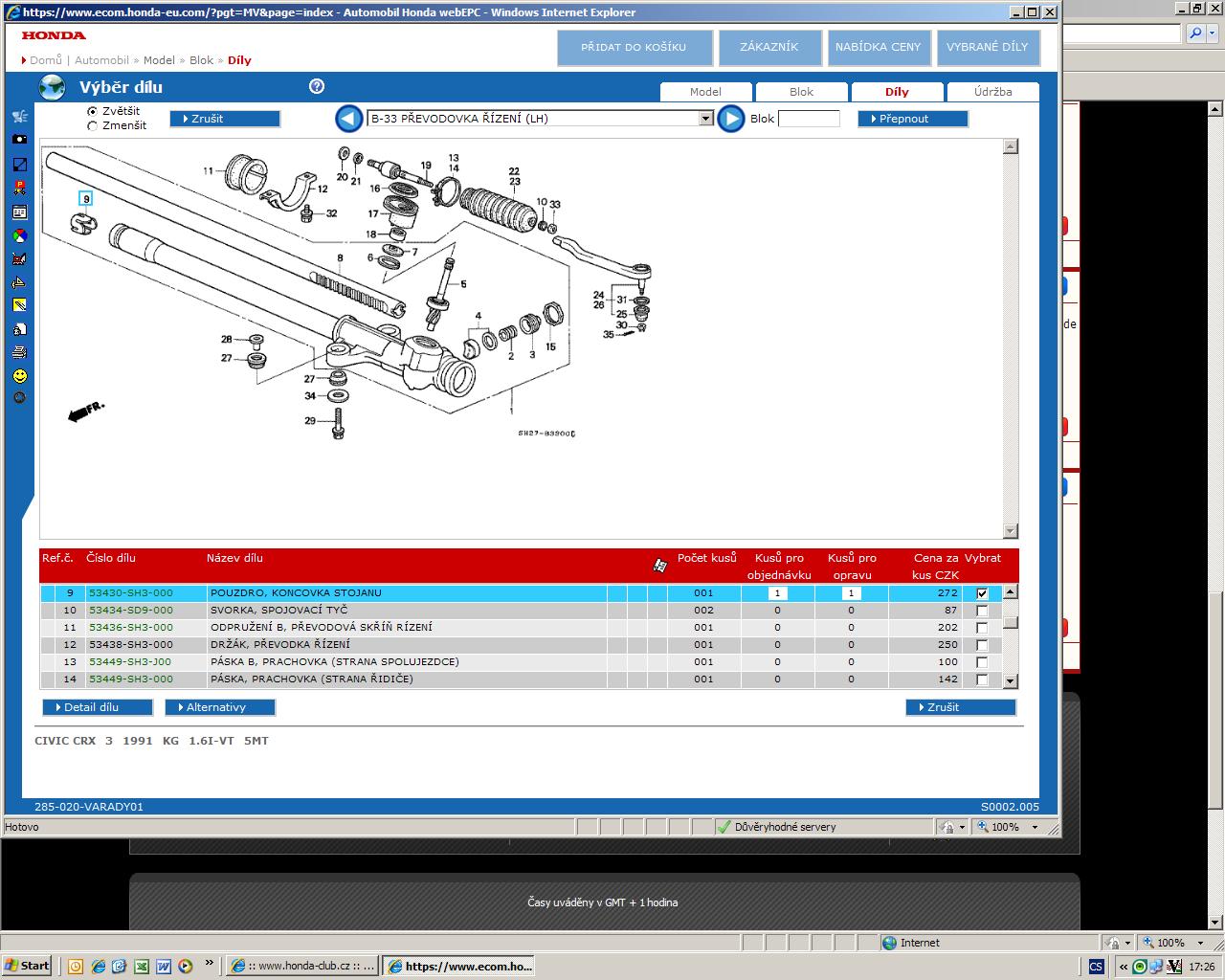Click the color wheel icon in sidebar
Image resolution: width=1225 pixels, height=980 pixels.
[19, 235]
